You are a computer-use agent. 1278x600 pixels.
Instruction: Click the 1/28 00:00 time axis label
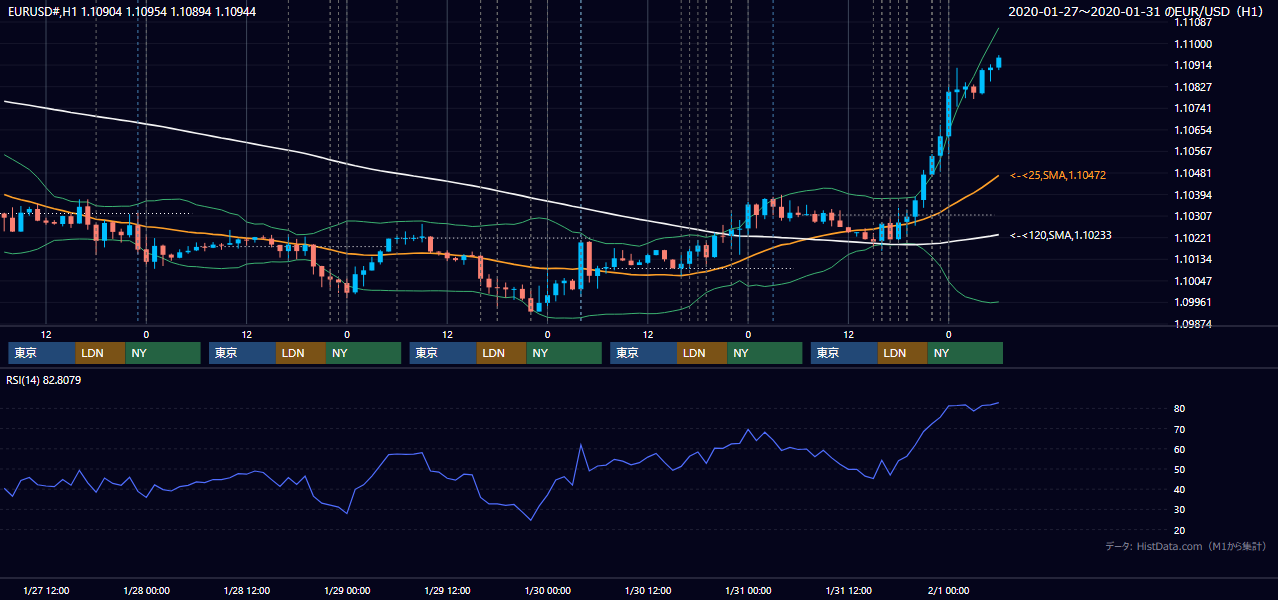point(146,591)
